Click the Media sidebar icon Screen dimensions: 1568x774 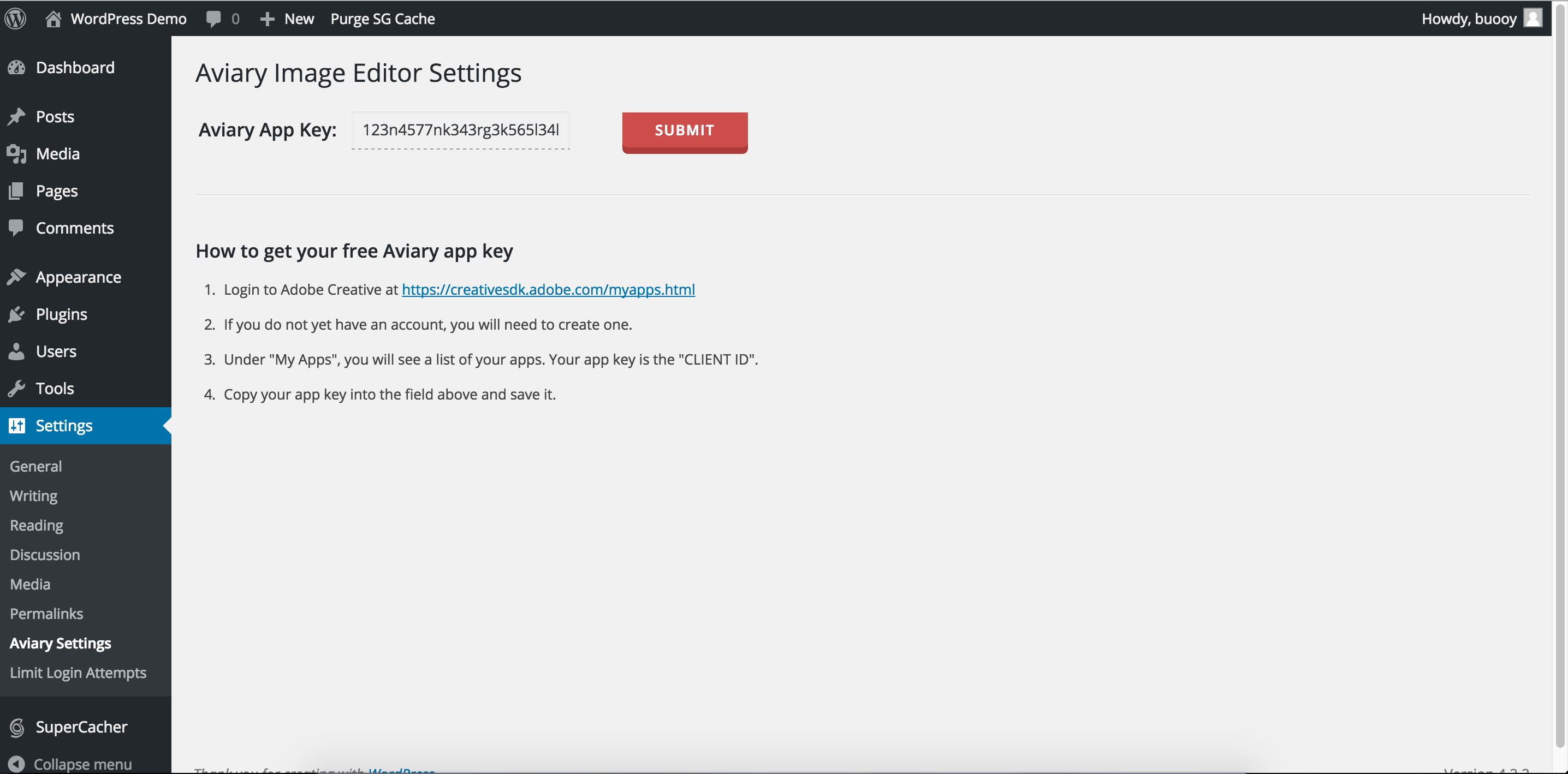coord(16,154)
